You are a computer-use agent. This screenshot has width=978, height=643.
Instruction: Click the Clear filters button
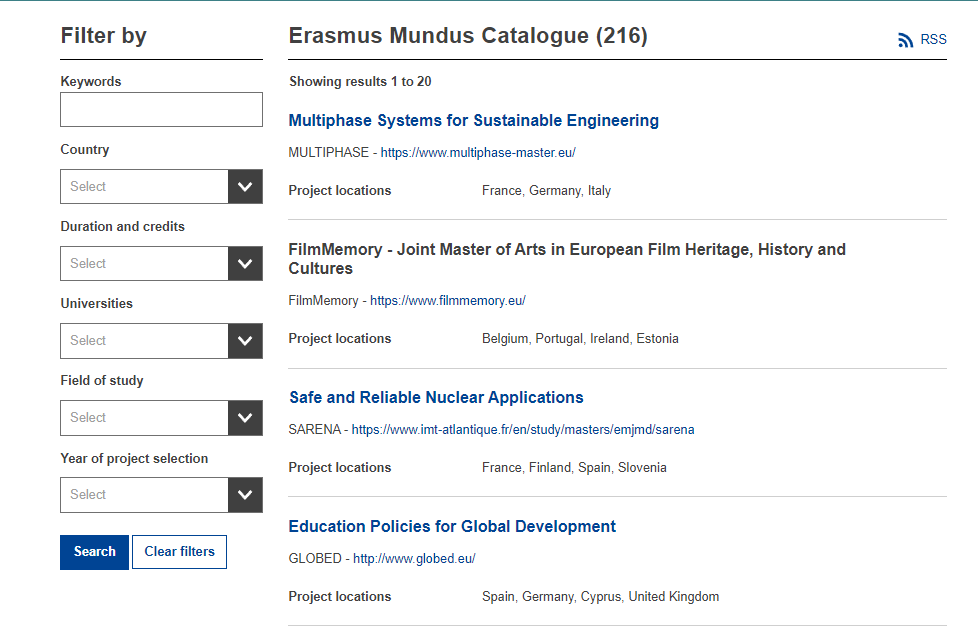(x=180, y=552)
